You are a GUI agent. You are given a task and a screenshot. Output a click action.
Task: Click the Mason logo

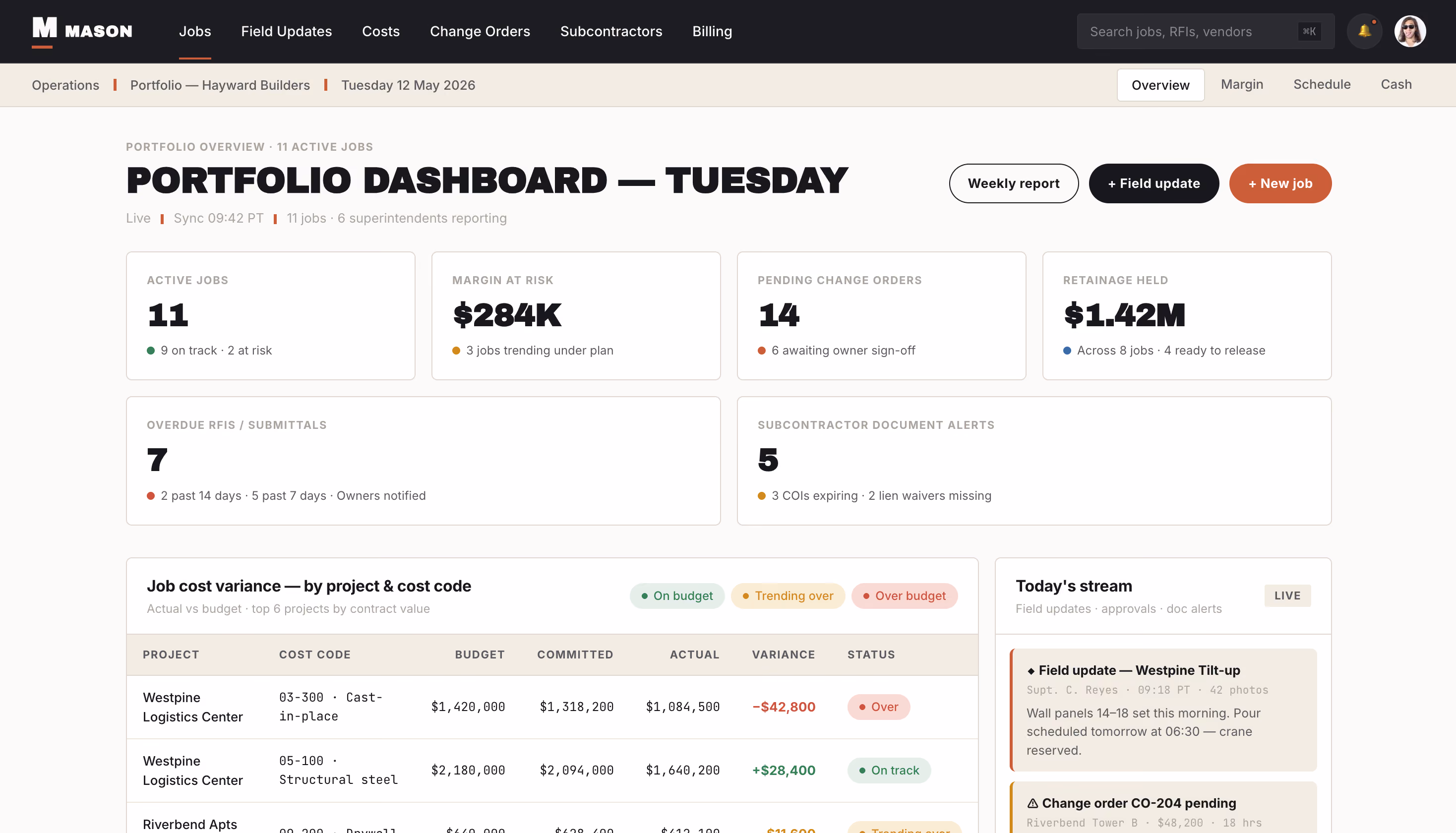(x=82, y=31)
